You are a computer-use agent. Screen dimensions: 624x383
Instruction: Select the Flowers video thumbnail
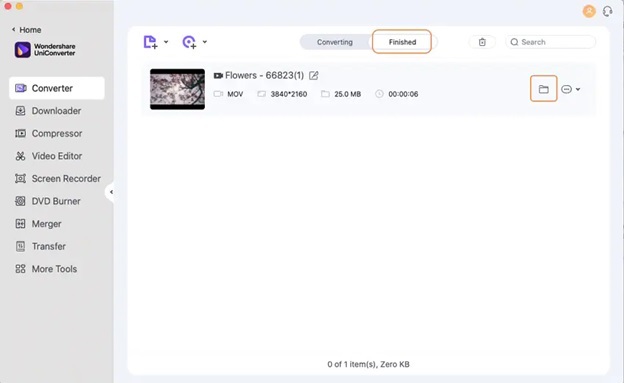tap(177, 89)
